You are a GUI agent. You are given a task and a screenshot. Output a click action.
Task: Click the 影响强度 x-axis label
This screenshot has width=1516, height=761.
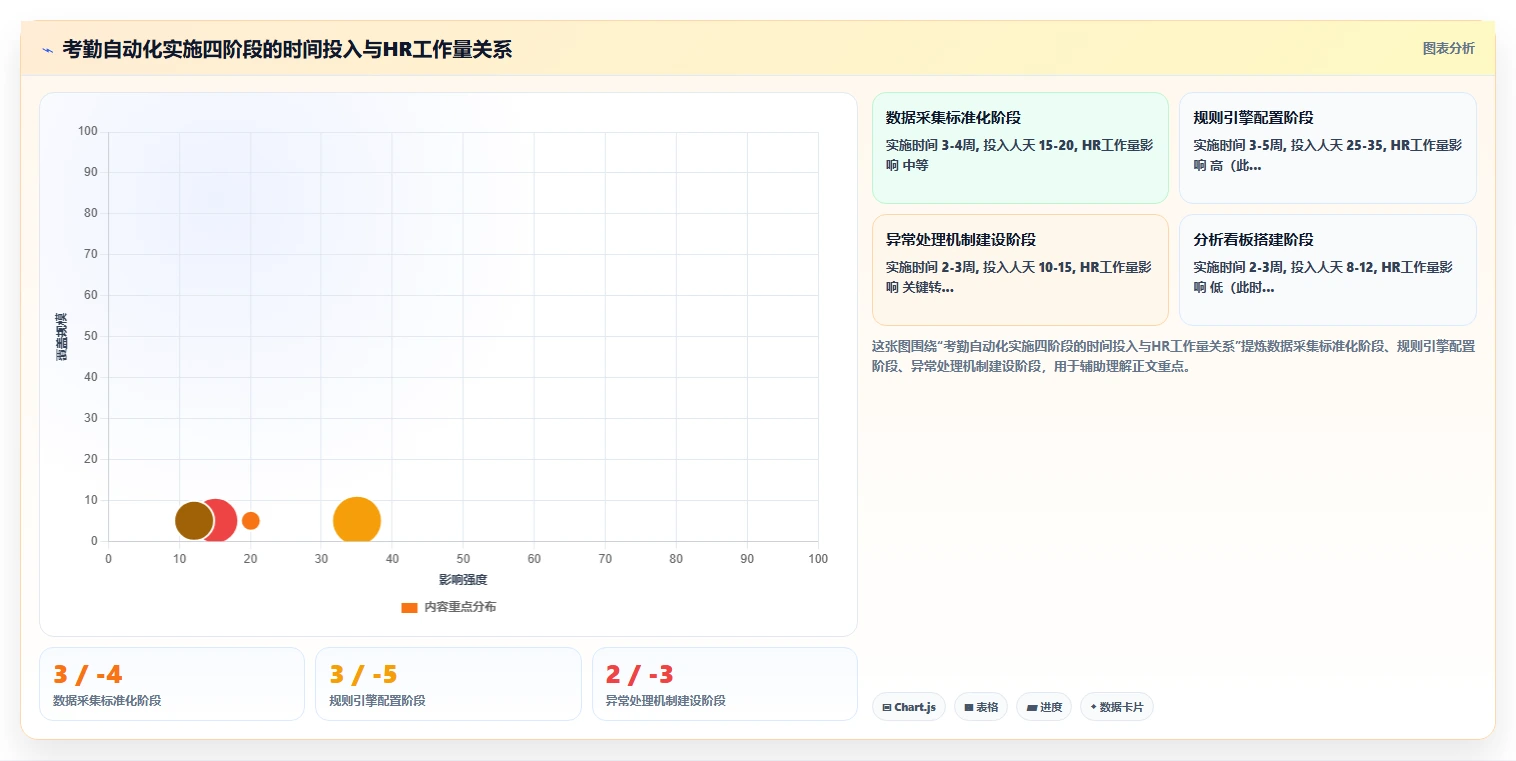pos(463,580)
